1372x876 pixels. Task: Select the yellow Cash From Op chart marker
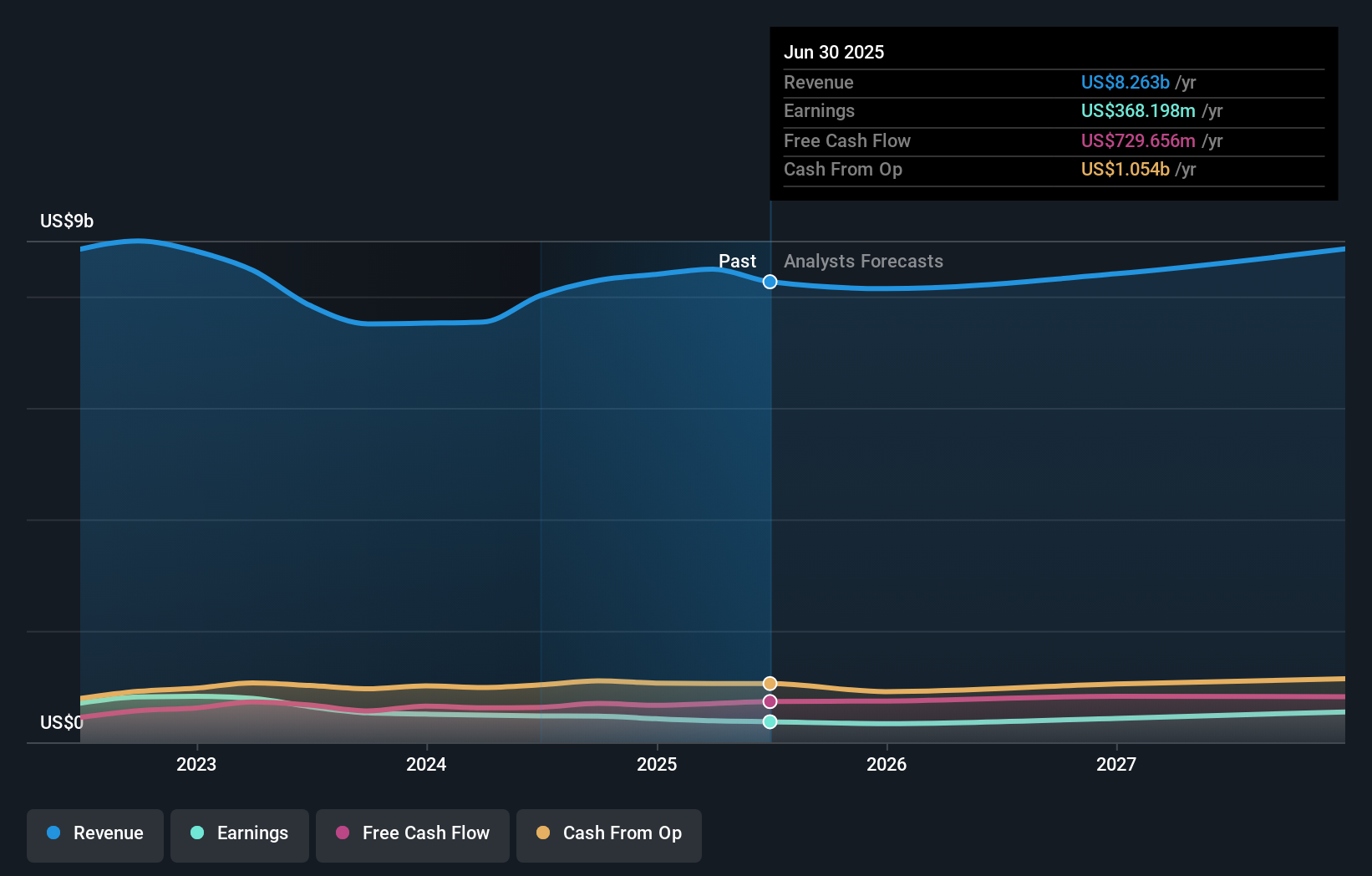pos(769,683)
